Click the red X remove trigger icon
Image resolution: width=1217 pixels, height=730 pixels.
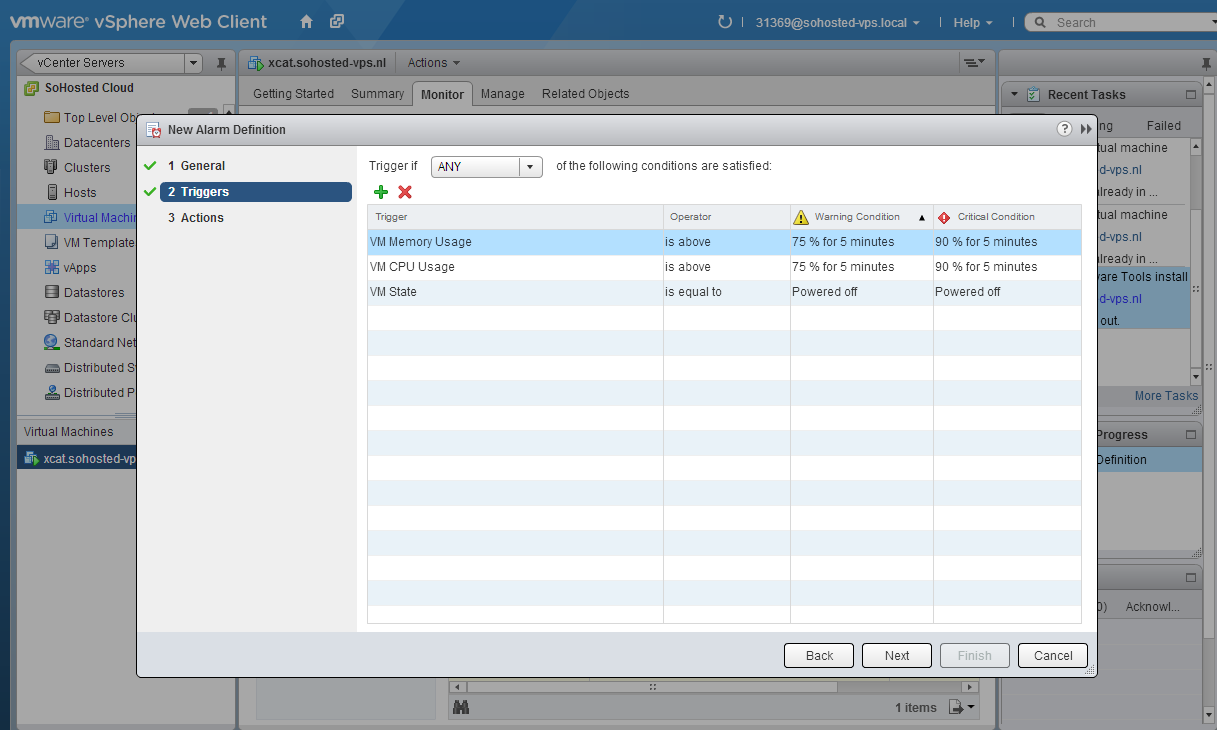point(405,192)
